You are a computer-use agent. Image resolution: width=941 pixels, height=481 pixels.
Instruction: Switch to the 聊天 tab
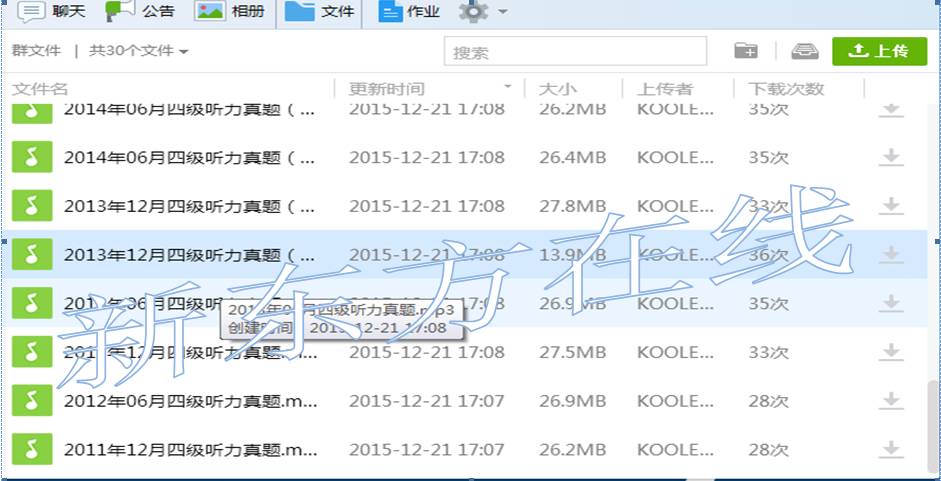[52, 11]
